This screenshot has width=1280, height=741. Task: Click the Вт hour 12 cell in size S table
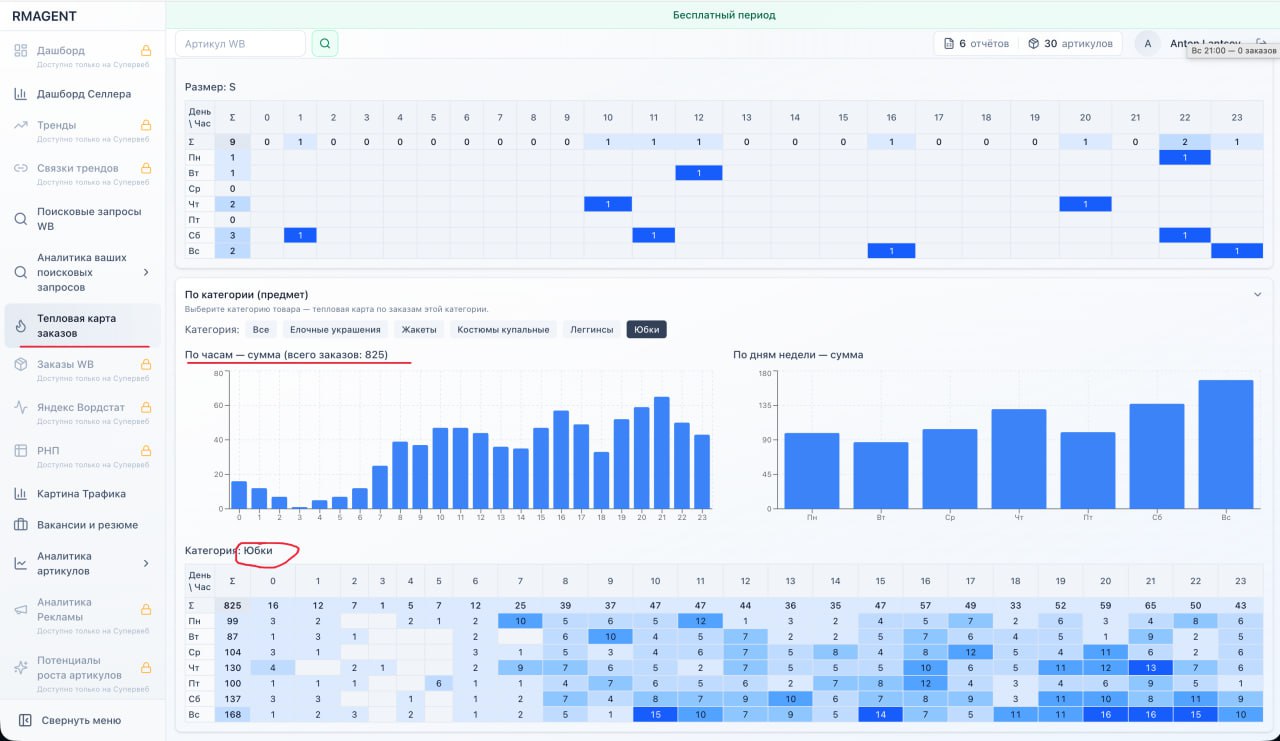(699, 173)
